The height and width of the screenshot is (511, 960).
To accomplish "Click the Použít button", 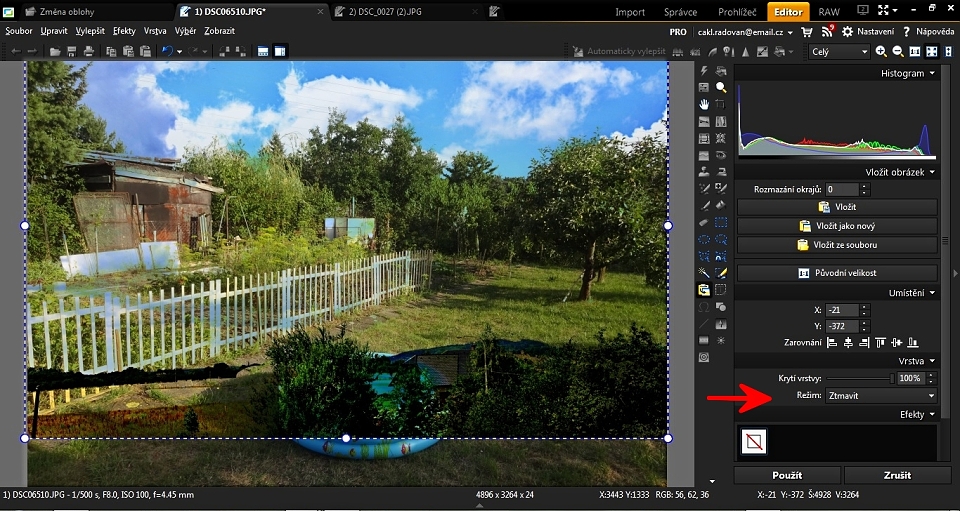I will 787,475.
